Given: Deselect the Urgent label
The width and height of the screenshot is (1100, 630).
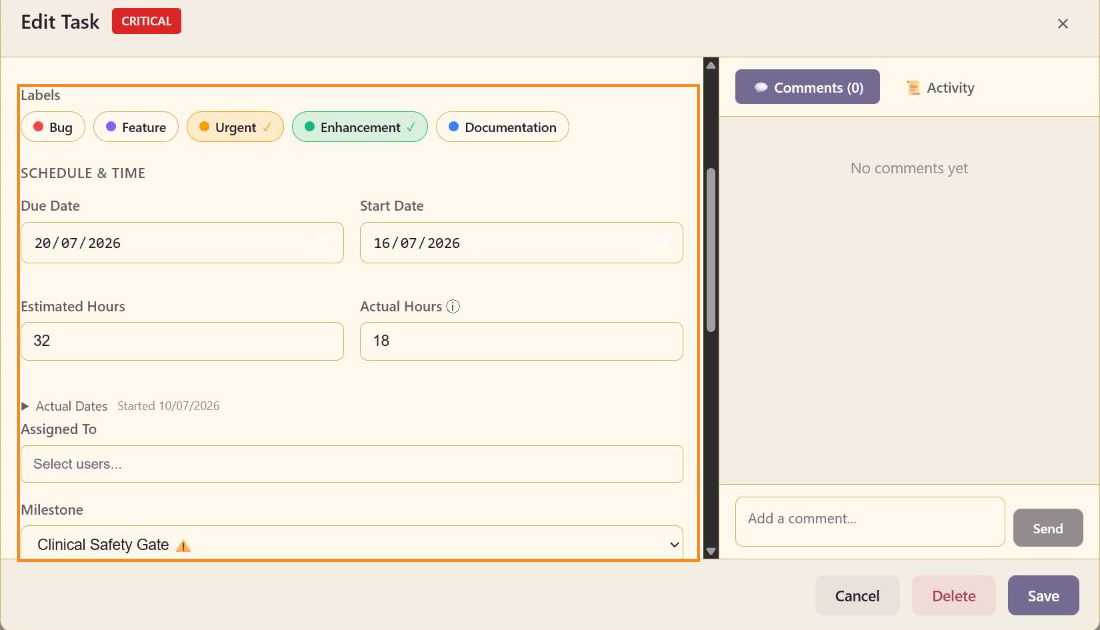Looking at the screenshot, I should tap(235, 127).
